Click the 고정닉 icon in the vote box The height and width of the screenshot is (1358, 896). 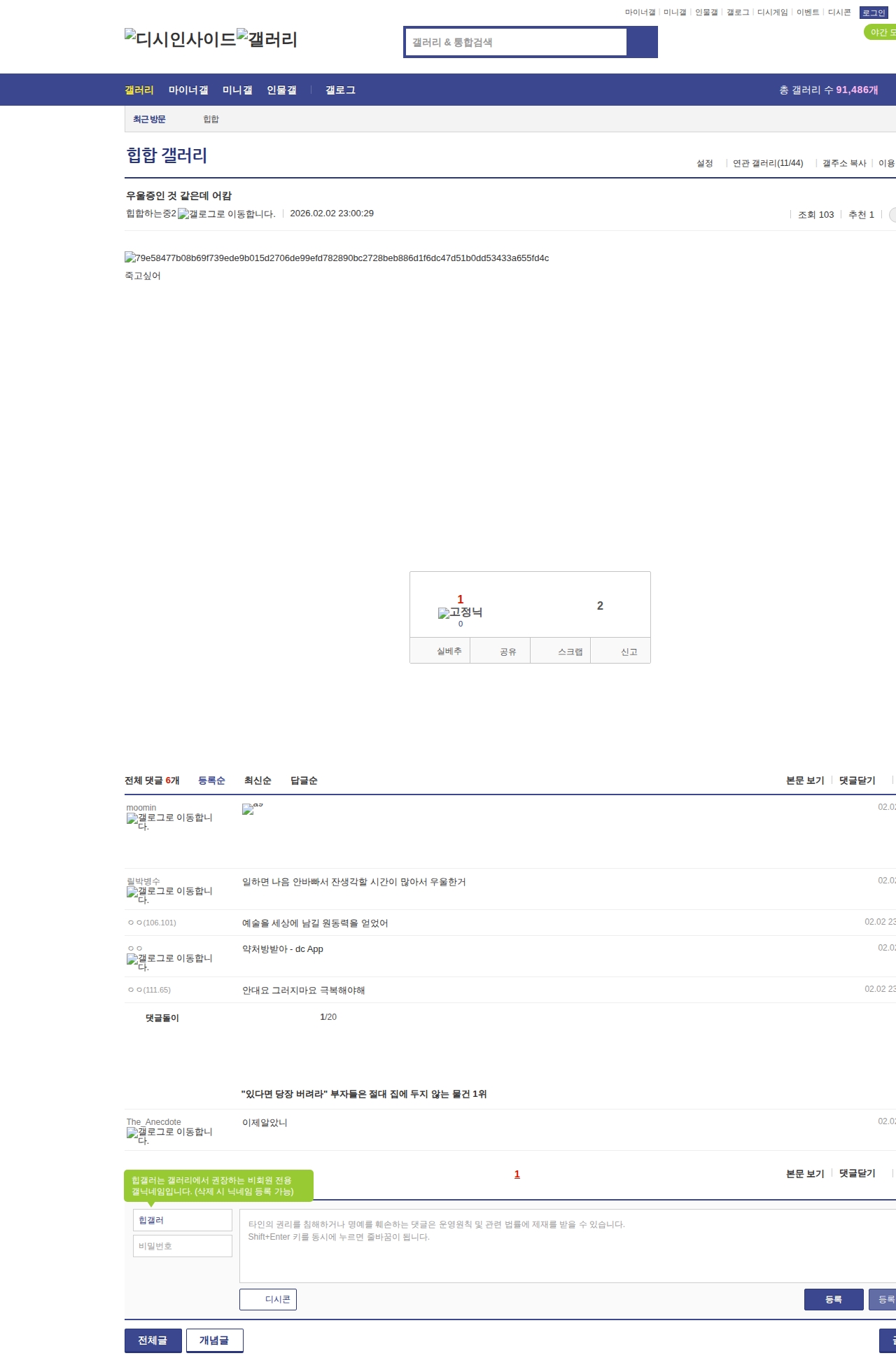coord(460,612)
